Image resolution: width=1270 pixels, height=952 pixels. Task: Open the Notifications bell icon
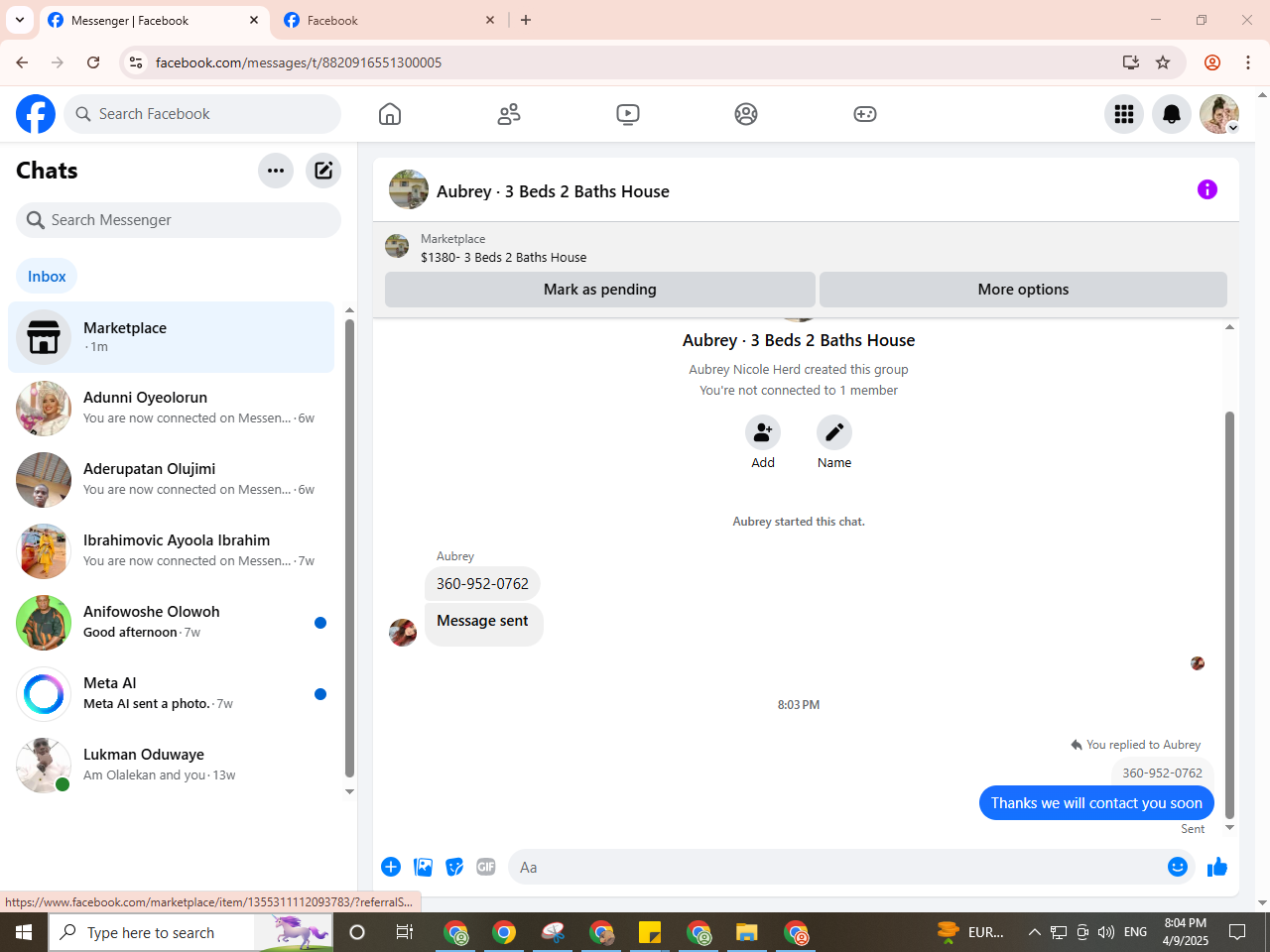click(x=1172, y=114)
